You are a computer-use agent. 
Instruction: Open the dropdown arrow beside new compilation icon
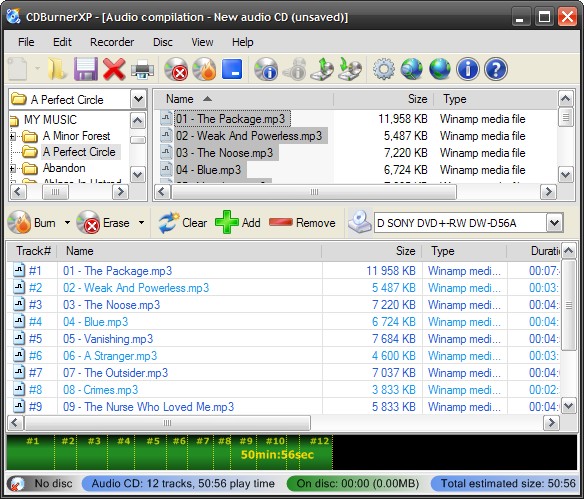point(37,69)
